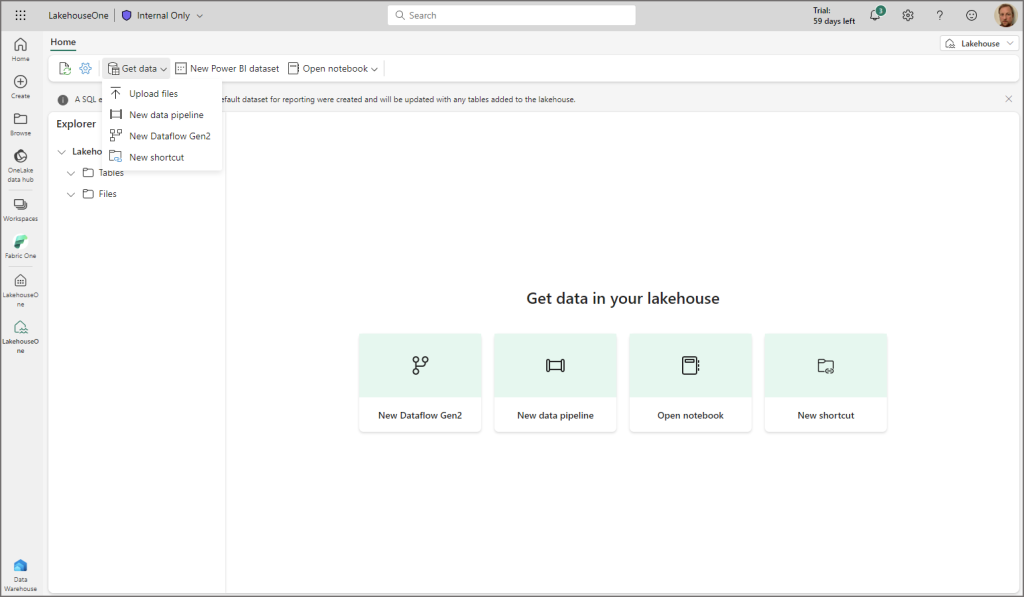The image size is (1024, 597).
Task: Open Workspaces in the left sidebar
Action: click(20, 210)
